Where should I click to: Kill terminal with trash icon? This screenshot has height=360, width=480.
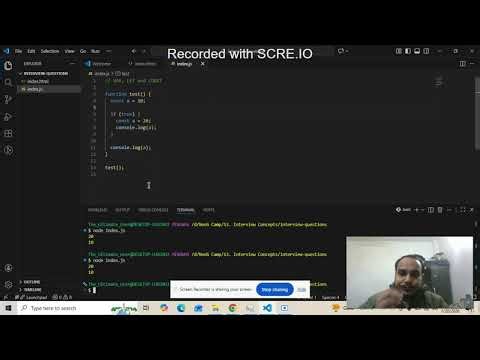pos(440,210)
